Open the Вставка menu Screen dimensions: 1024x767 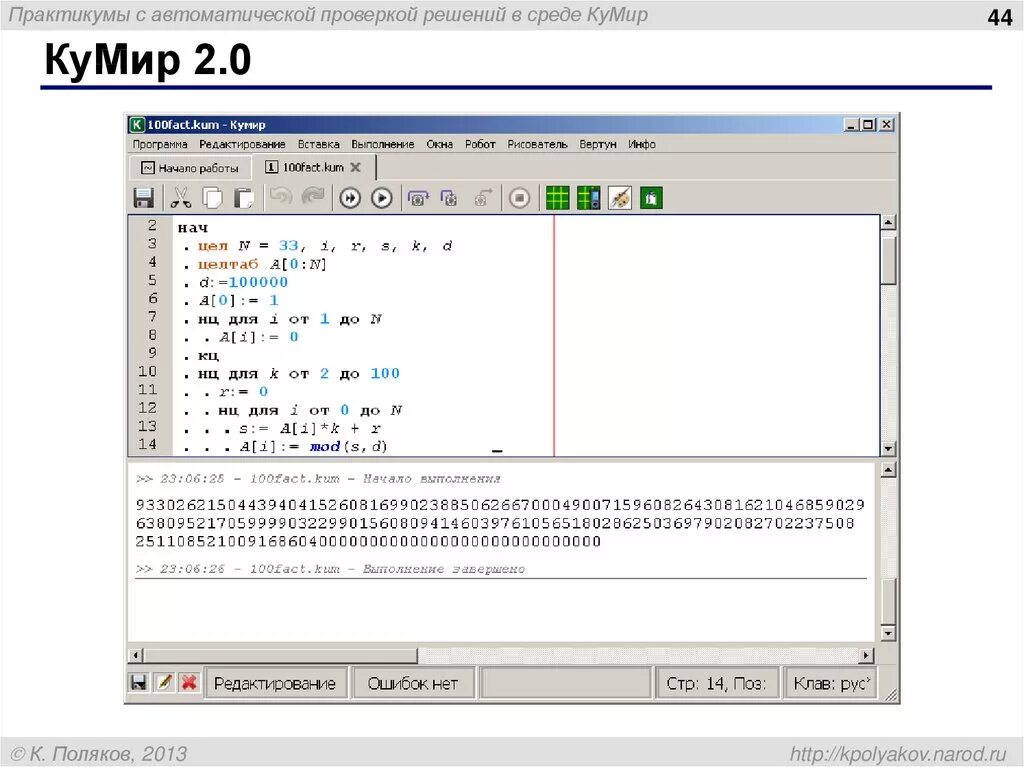point(319,144)
